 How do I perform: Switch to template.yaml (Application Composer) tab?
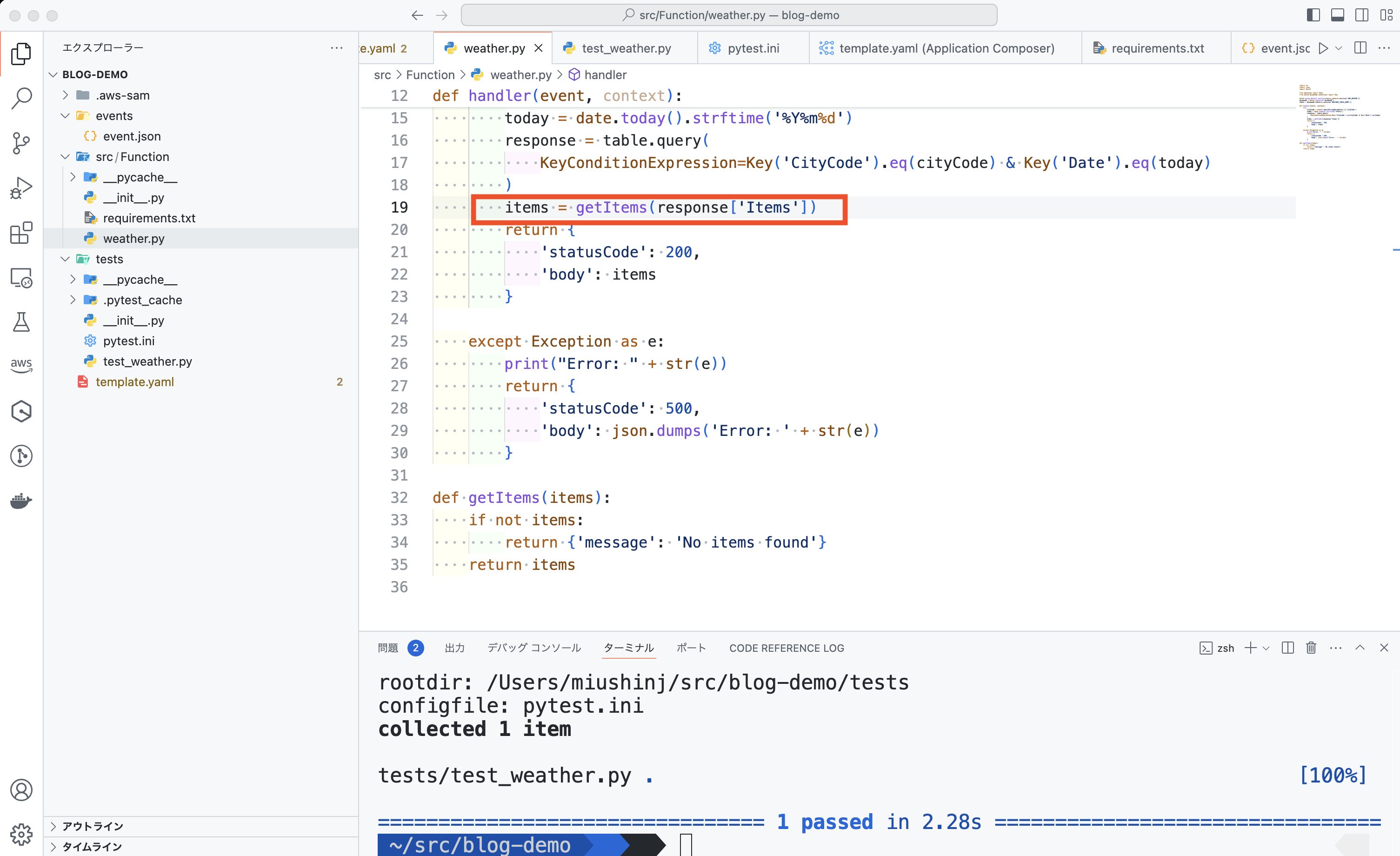coord(946,48)
